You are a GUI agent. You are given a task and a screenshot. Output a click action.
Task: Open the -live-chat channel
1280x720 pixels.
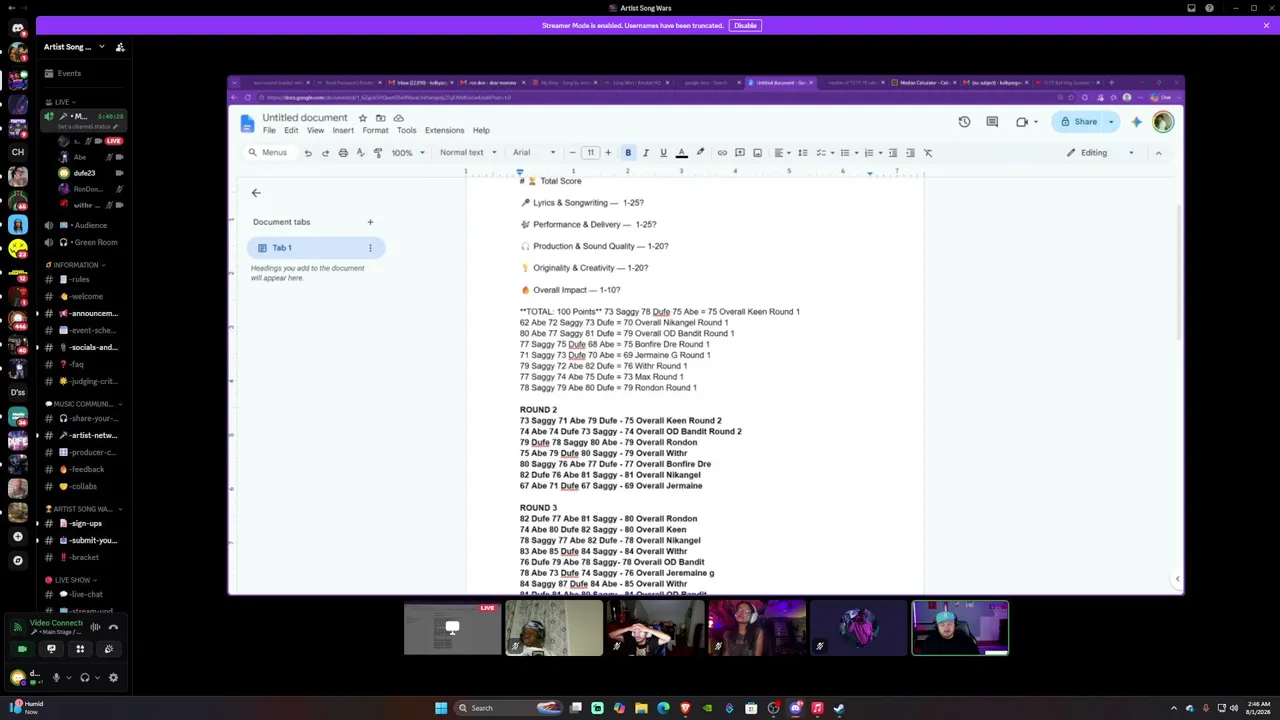84,594
